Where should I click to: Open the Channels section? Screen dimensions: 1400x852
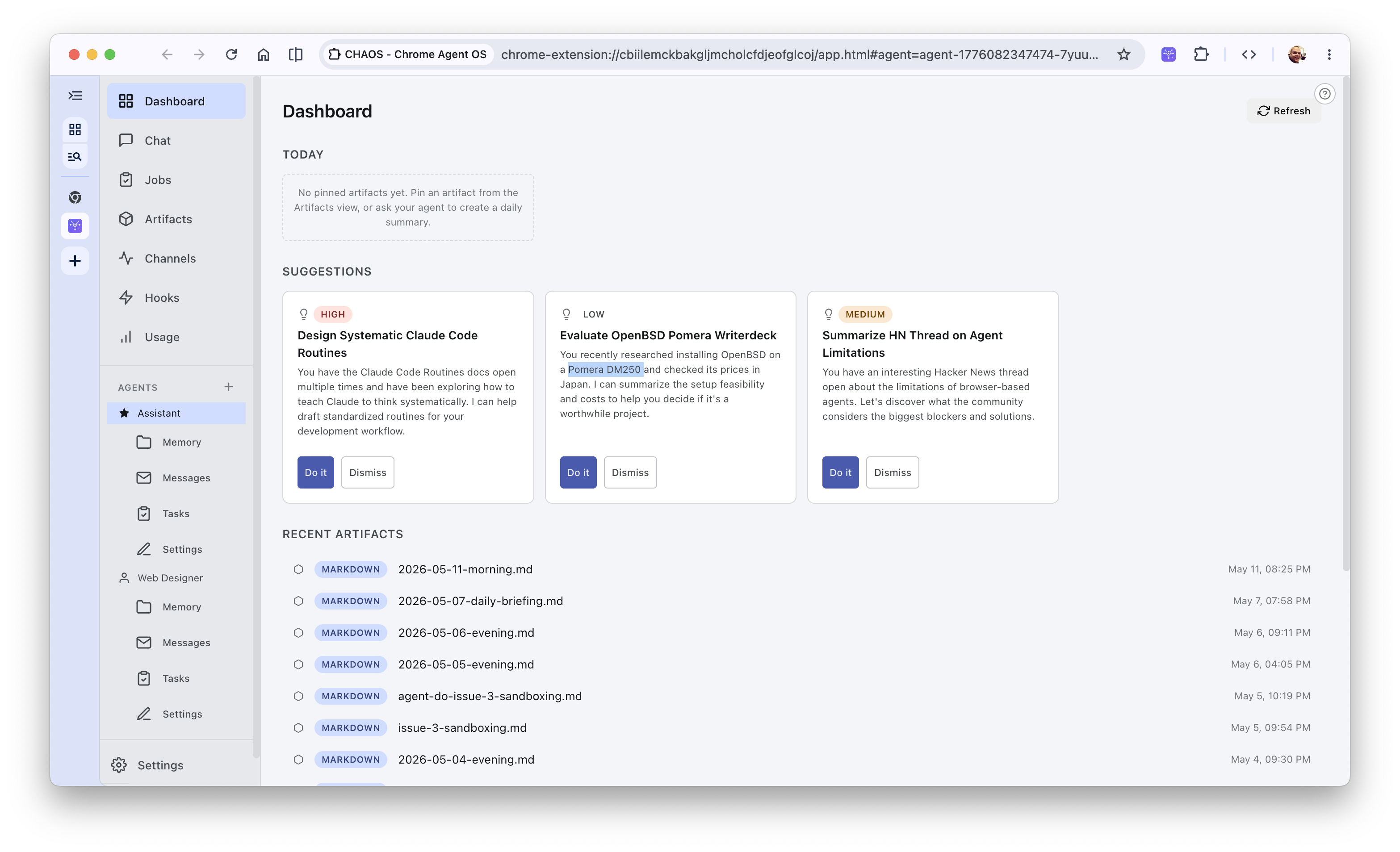click(176, 259)
